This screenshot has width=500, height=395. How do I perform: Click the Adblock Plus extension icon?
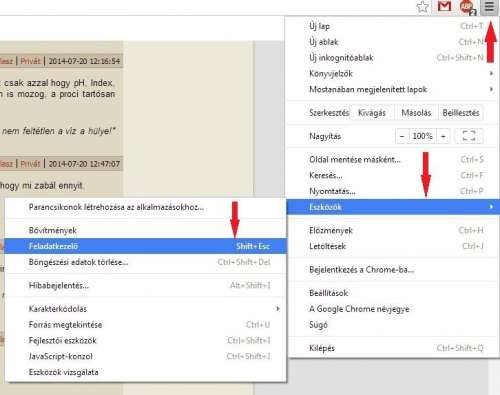tap(467, 7)
